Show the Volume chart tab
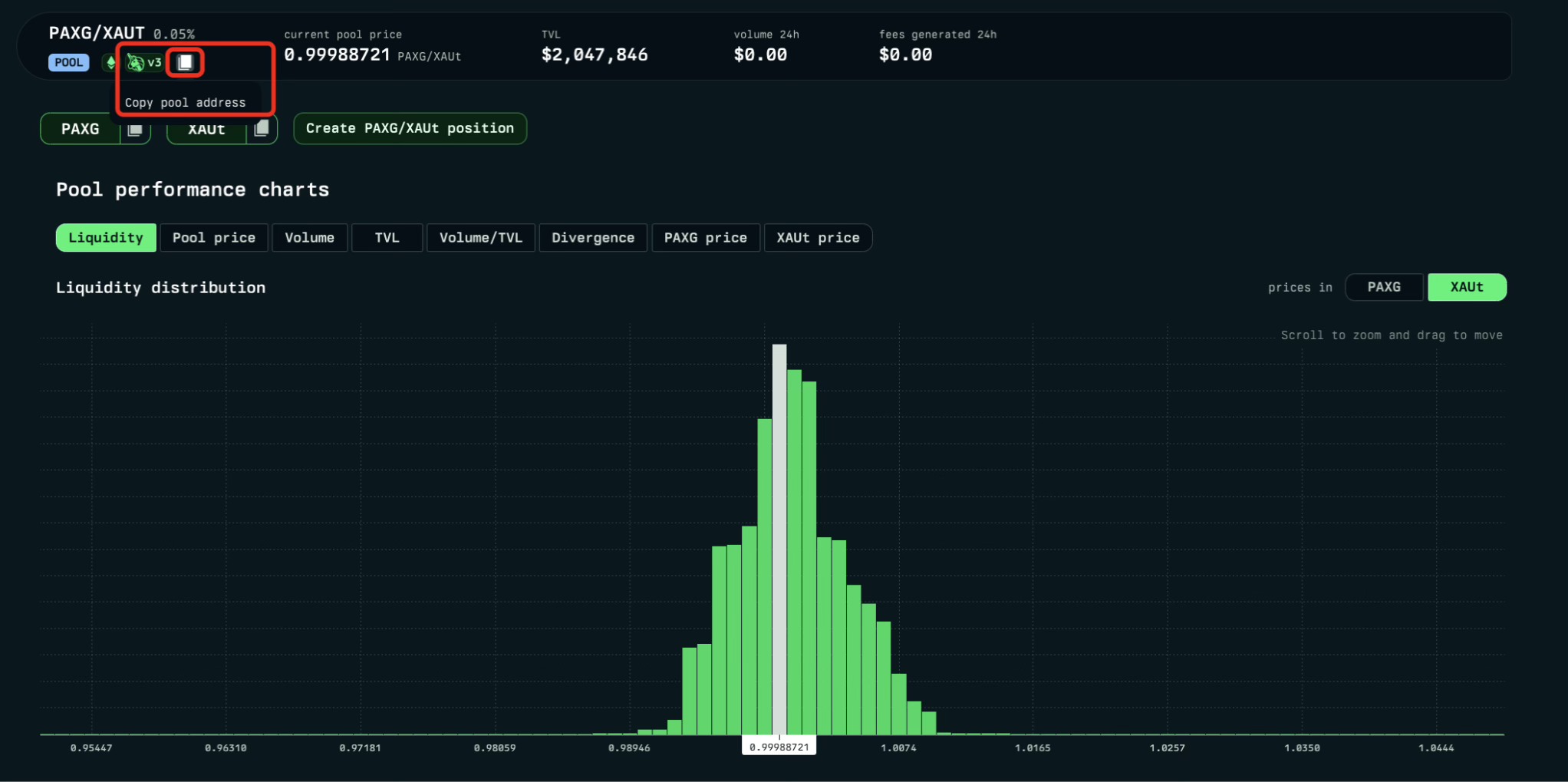The image size is (1568, 782). pos(309,238)
